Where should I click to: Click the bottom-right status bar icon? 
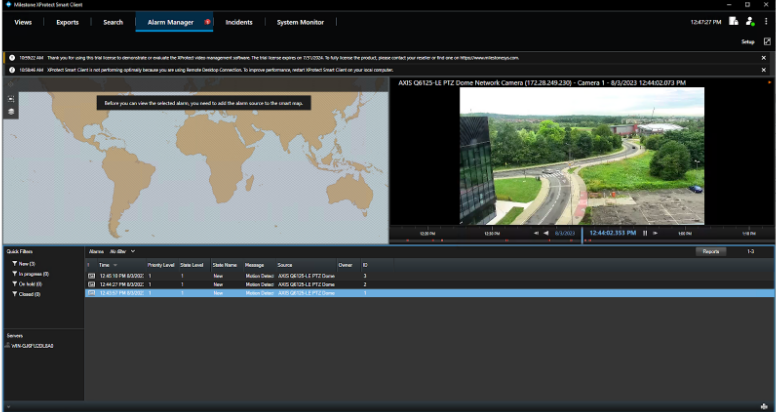point(765,407)
